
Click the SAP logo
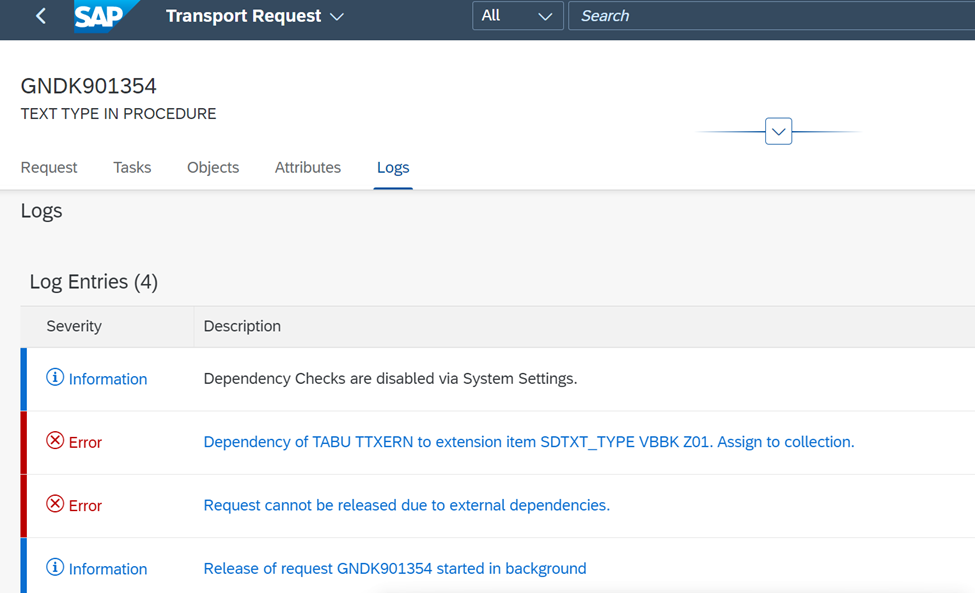103,16
